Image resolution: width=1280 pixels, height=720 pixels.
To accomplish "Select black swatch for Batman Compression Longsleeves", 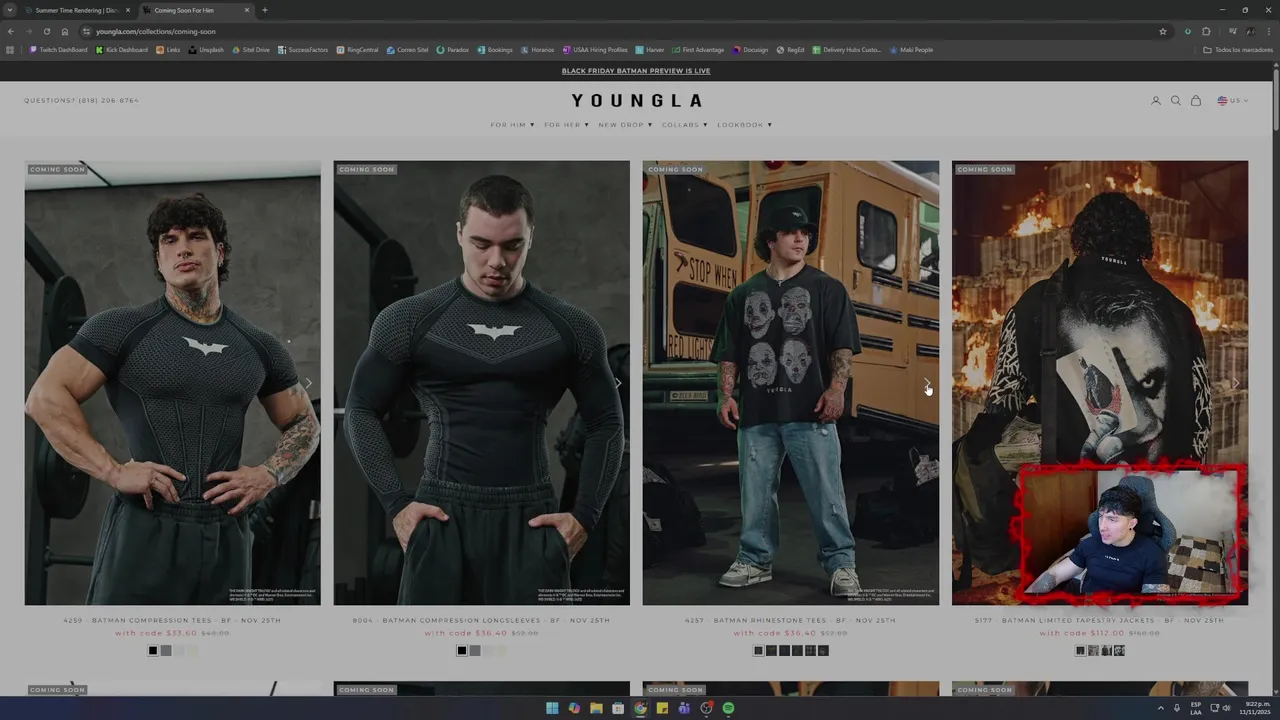I will (x=462, y=651).
